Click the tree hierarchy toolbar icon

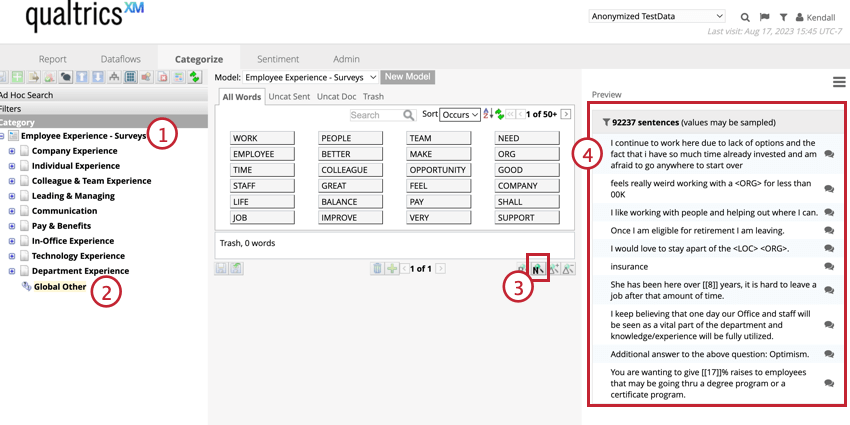pyautogui.click(x=114, y=77)
